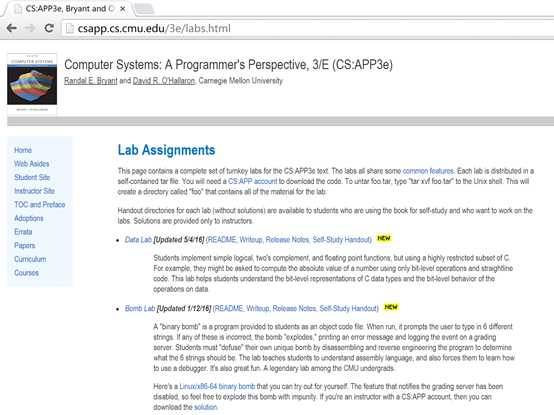The image size is (554, 415).
Task: Click the common features link
Action: (428, 171)
